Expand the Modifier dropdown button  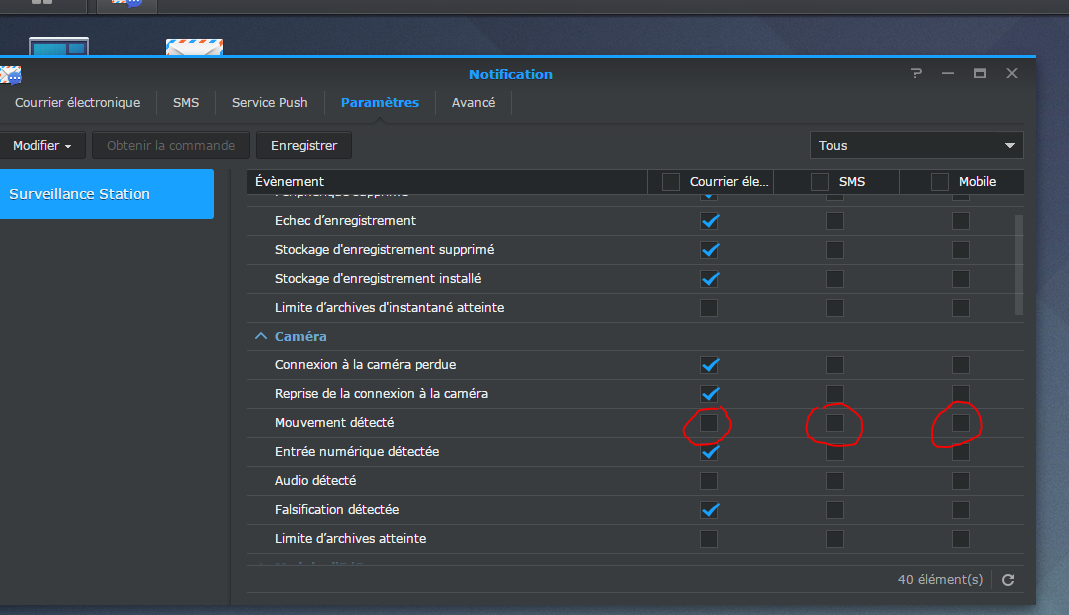coord(42,146)
